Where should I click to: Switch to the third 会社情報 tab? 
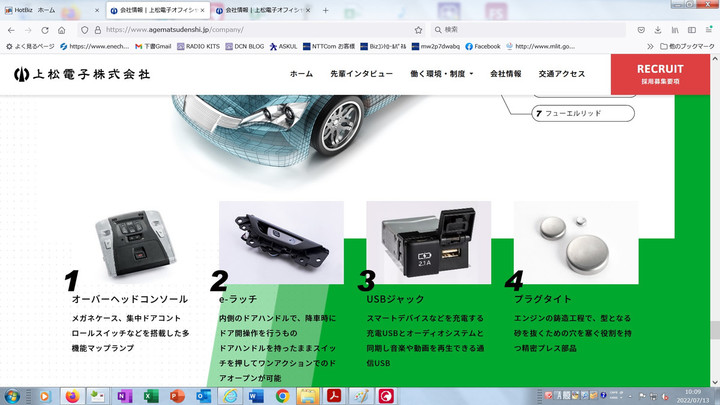click(263, 10)
